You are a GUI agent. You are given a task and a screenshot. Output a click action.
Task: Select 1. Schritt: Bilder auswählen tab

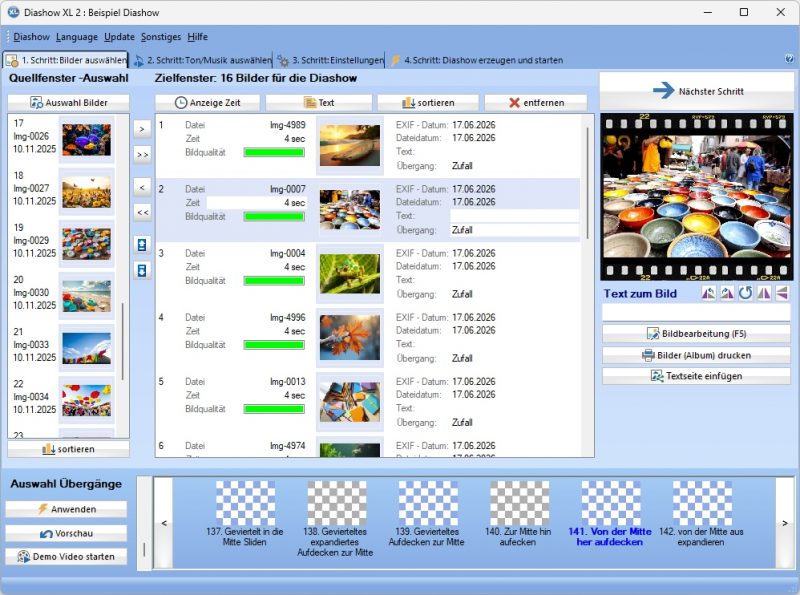(x=65, y=60)
